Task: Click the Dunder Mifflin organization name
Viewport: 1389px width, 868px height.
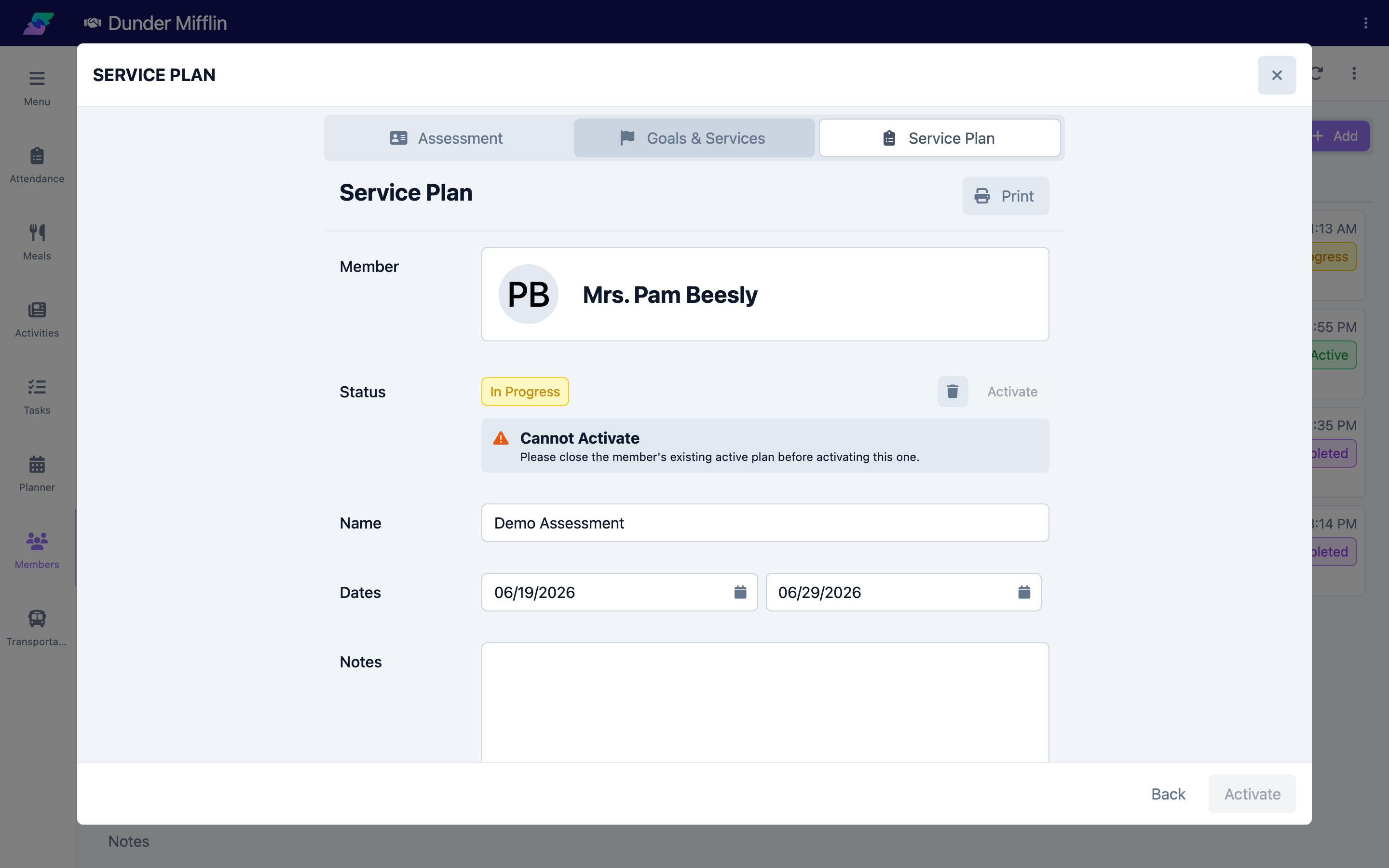Action: coord(167,23)
